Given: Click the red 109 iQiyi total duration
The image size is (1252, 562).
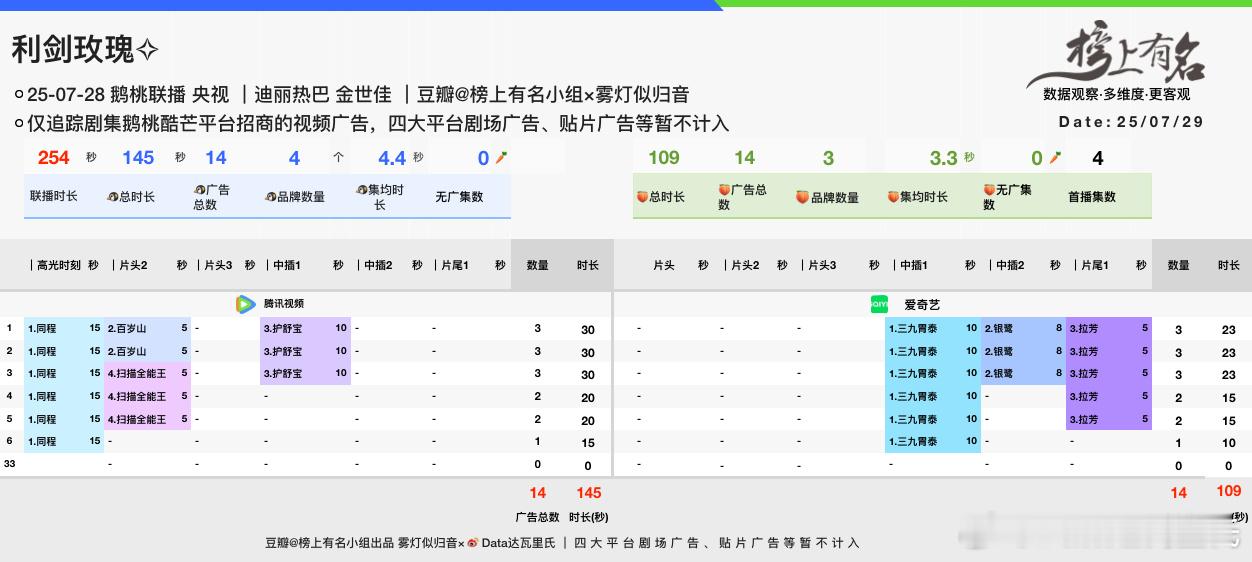Looking at the screenshot, I should point(1229,491).
